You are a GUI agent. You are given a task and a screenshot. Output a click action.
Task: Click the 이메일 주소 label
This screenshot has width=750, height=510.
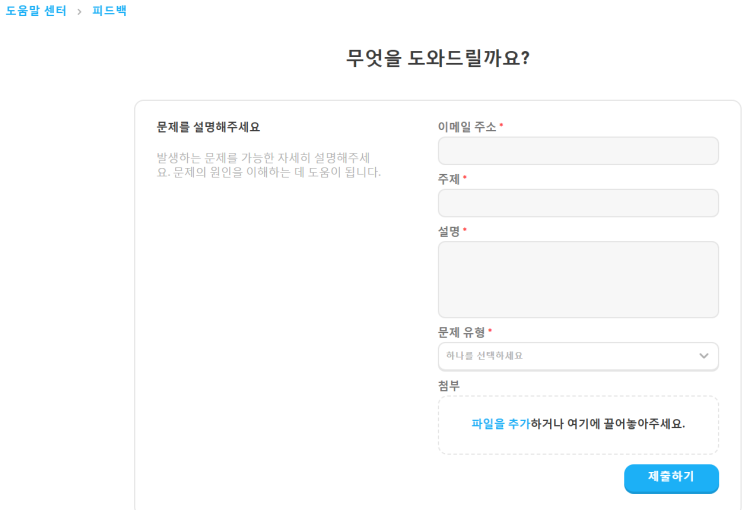[x=467, y=127]
